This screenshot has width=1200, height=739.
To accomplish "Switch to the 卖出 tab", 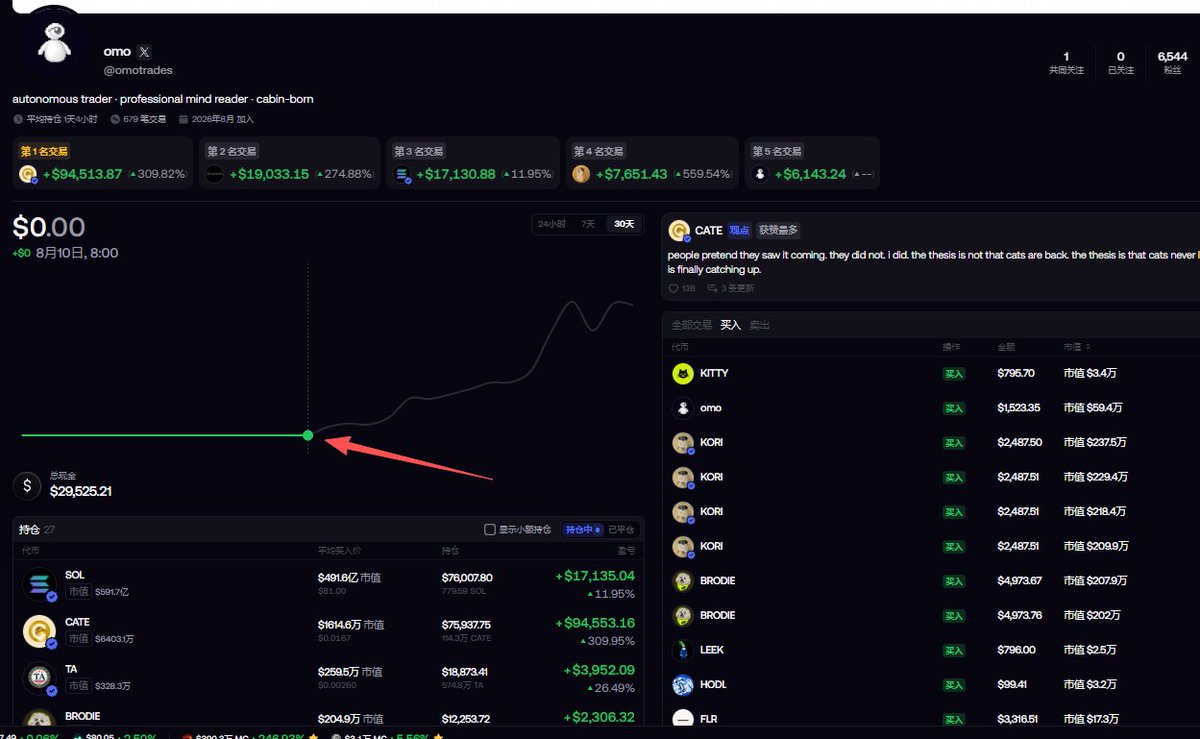I will tap(760, 325).
